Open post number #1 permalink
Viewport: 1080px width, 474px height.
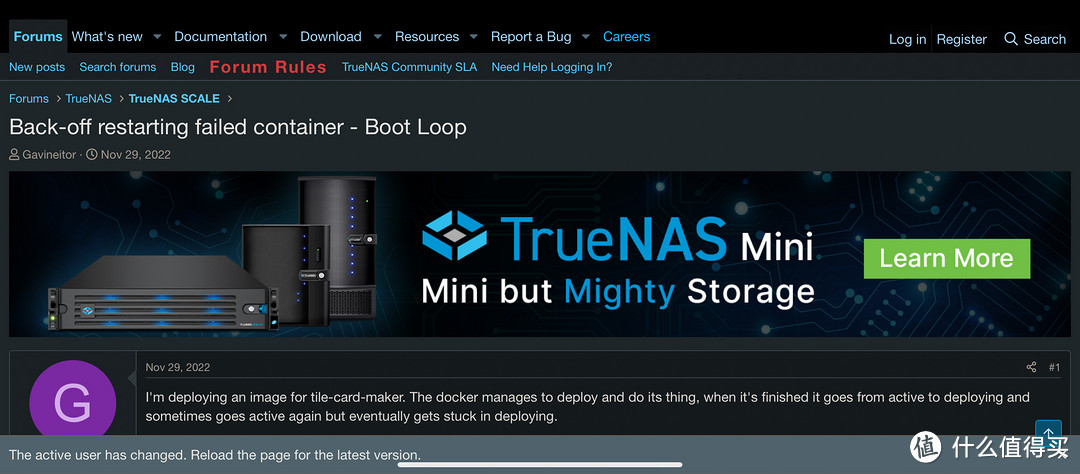[1055, 367]
